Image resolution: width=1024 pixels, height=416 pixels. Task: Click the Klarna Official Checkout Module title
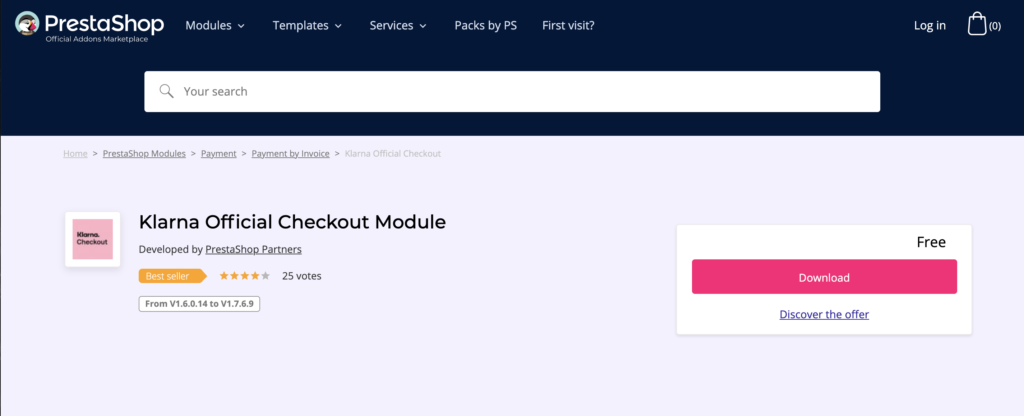[x=292, y=222]
